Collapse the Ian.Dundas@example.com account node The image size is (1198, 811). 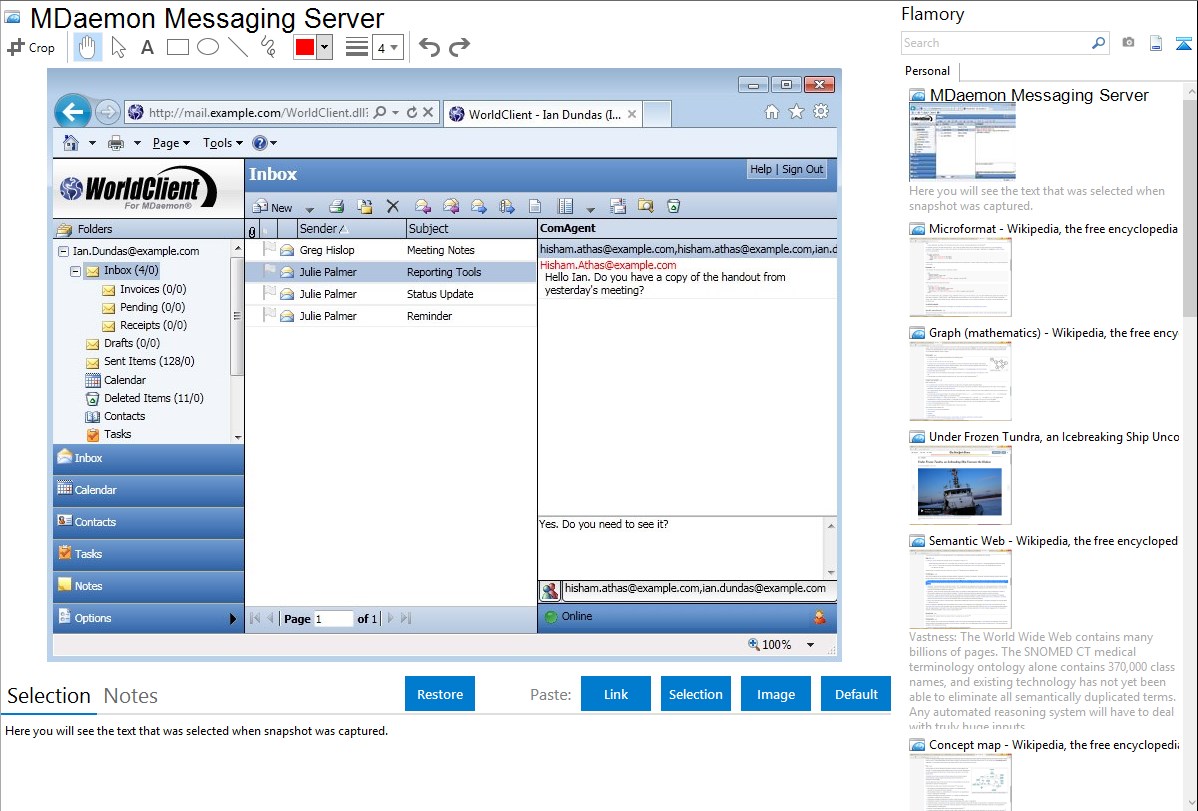coord(63,251)
